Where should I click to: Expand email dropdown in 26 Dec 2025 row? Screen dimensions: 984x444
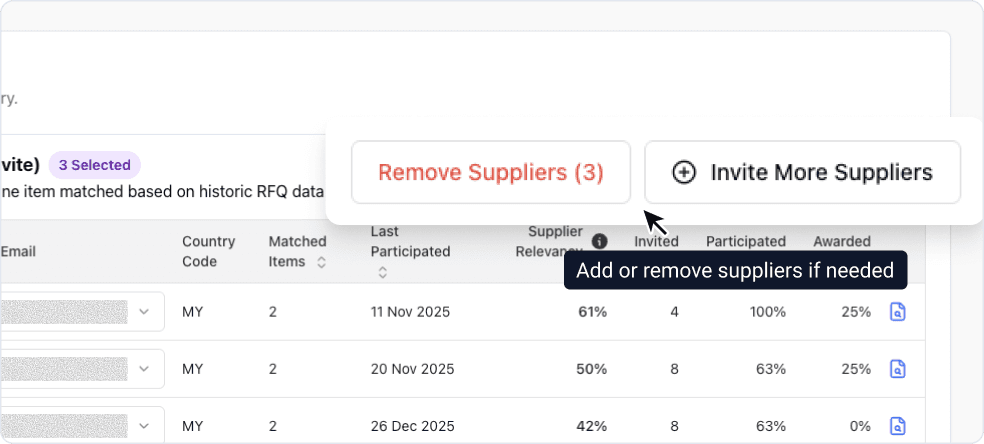pos(144,426)
